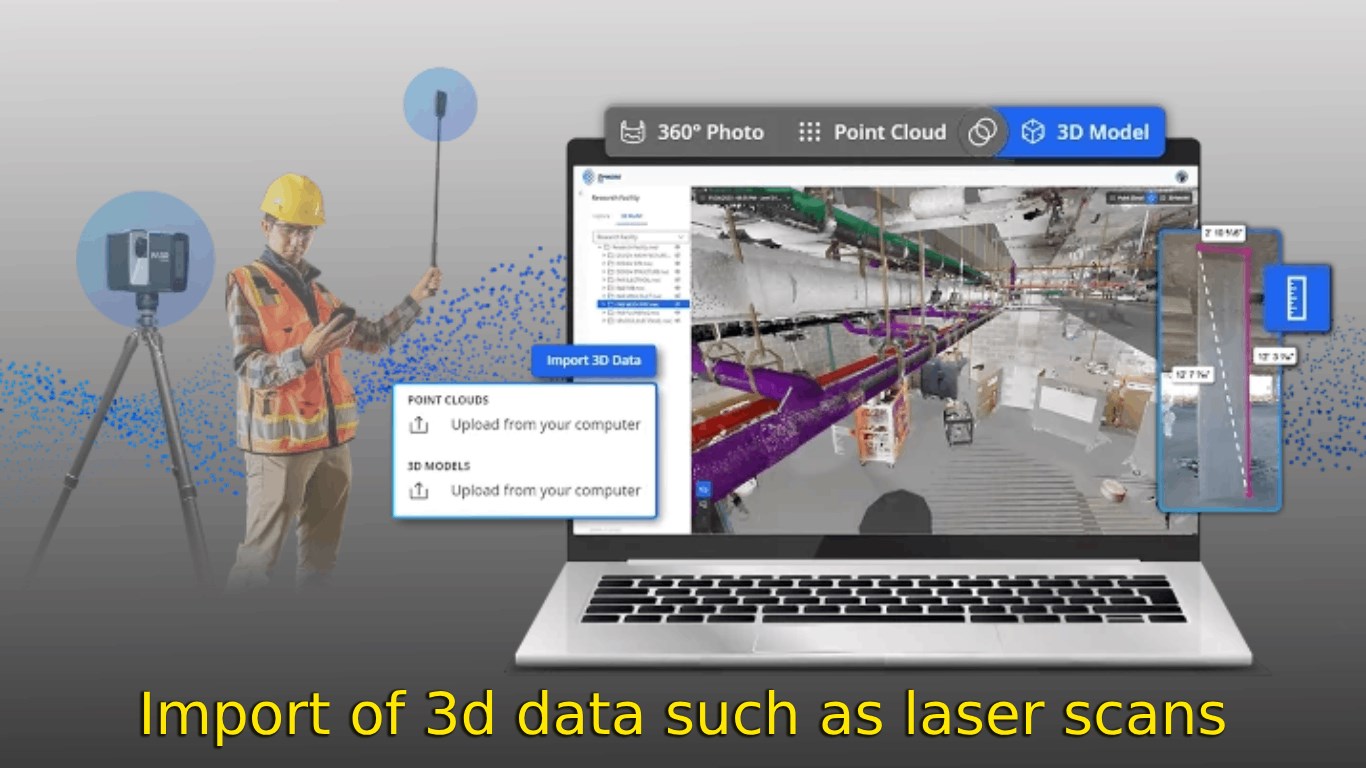Upload from your computer under Point Clouds
The height and width of the screenshot is (768, 1366).
click(525, 425)
